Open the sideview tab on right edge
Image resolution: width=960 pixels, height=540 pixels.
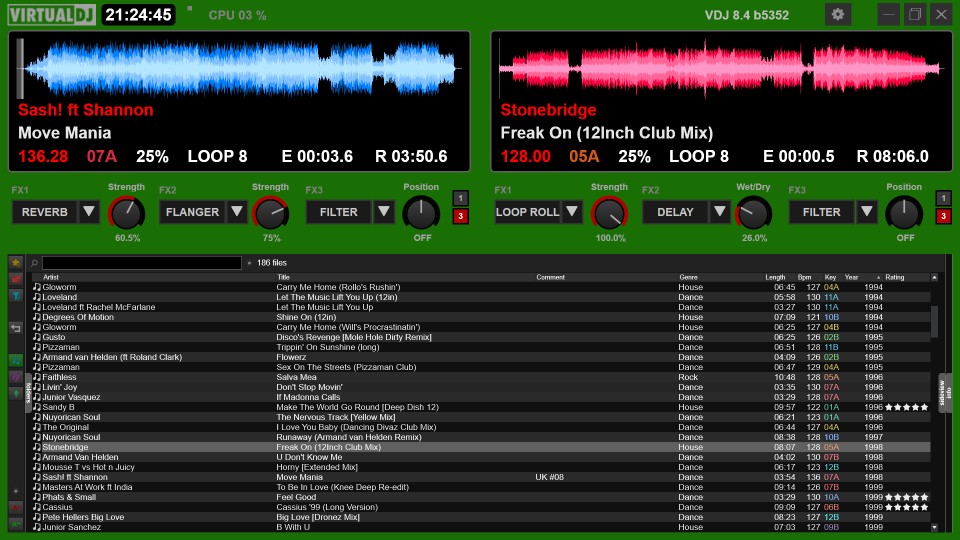coord(942,393)
